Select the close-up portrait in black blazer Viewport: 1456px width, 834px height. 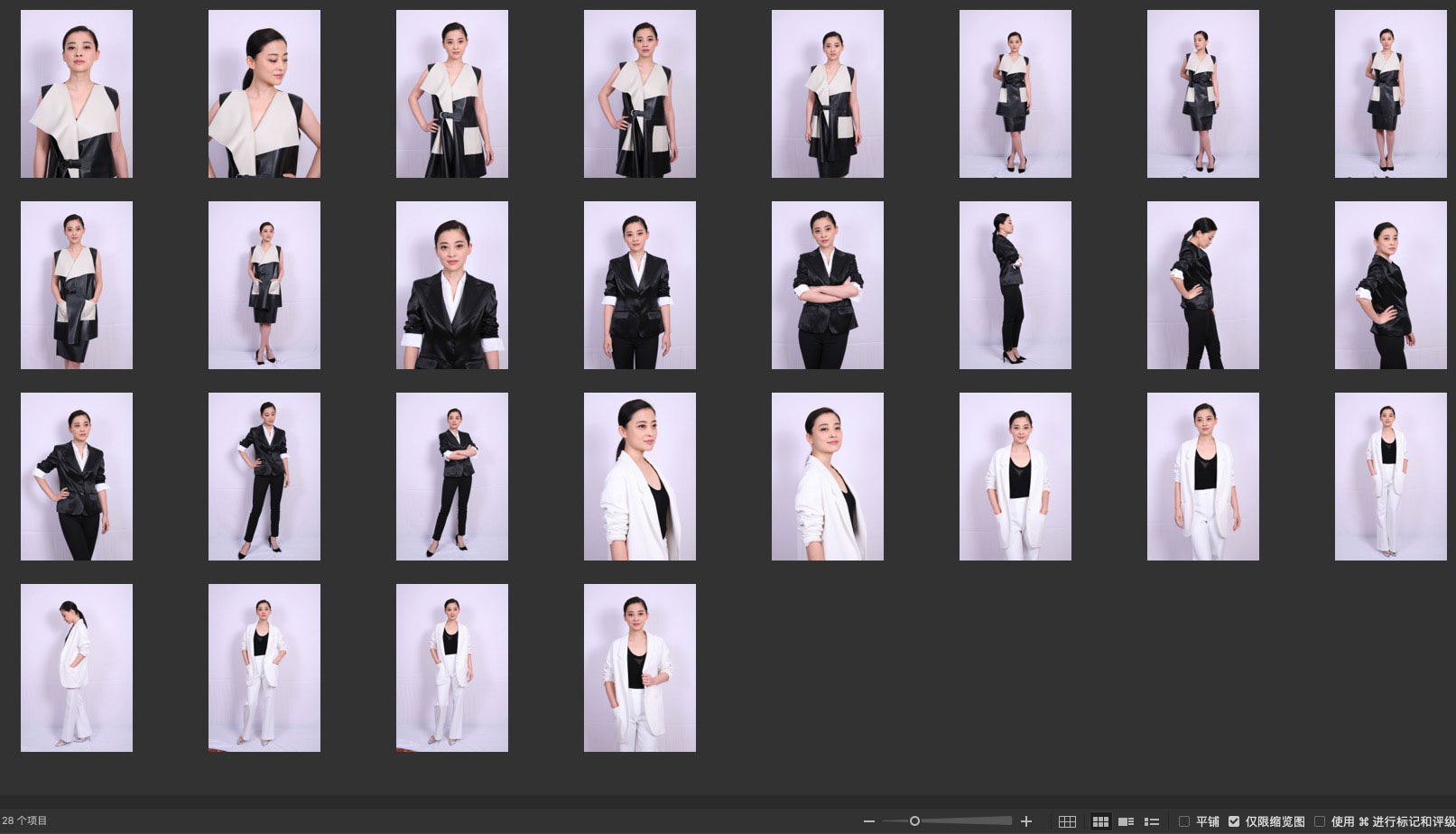click(x=452, y=285)
